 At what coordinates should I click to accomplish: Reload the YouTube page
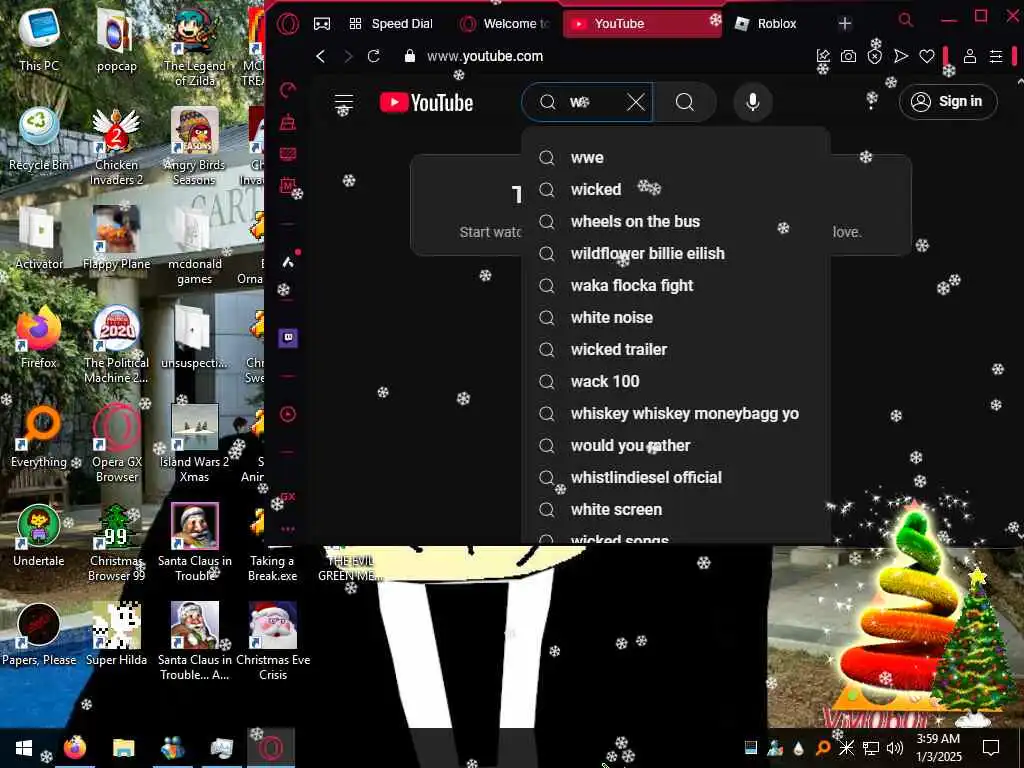374,56
